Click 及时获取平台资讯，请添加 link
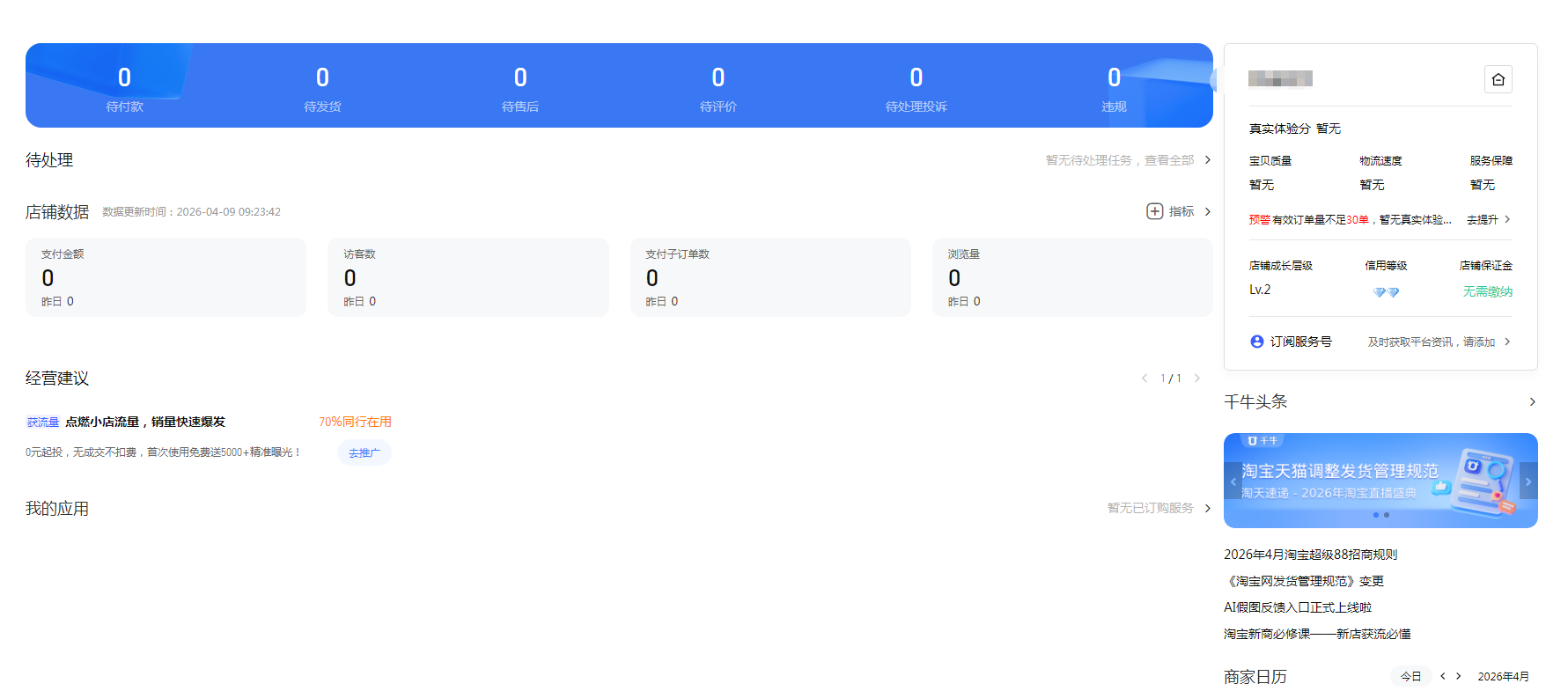 coord(1431,342)
